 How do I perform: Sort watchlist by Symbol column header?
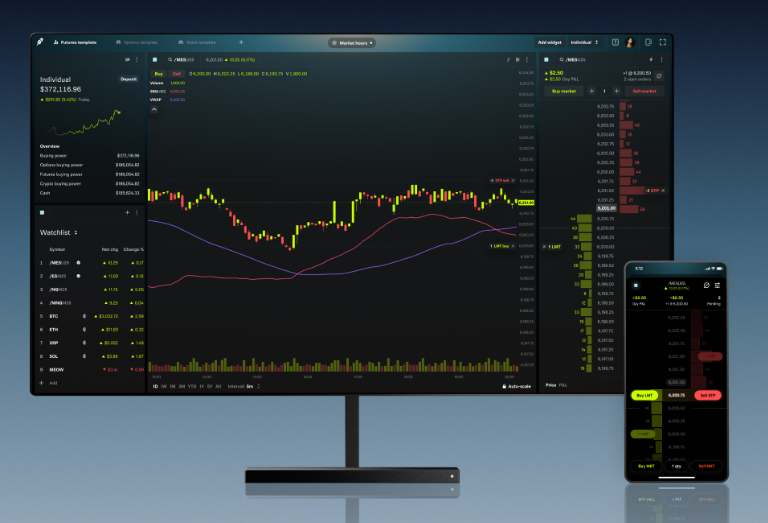click(x=57, y=249)
